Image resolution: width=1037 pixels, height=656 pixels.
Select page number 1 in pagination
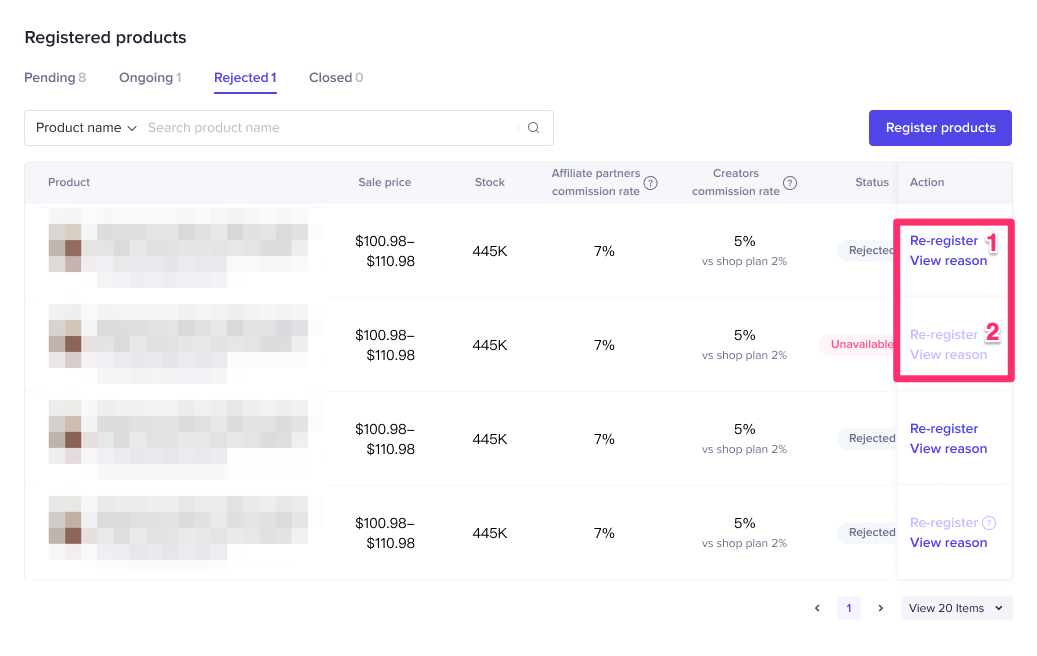point(848,608)
